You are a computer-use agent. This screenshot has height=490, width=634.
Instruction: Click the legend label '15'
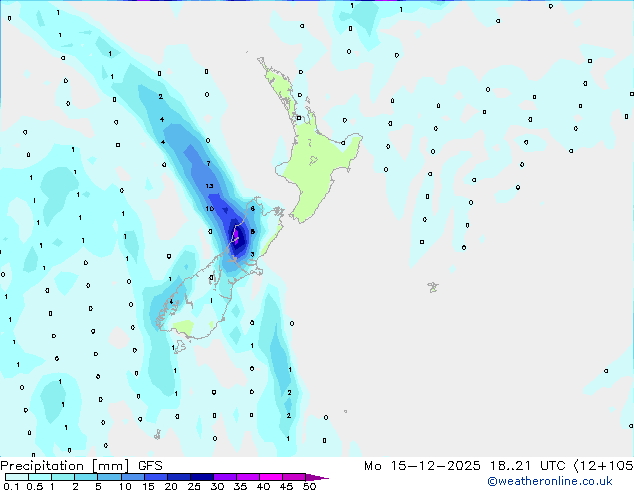(x=148, y=486)
